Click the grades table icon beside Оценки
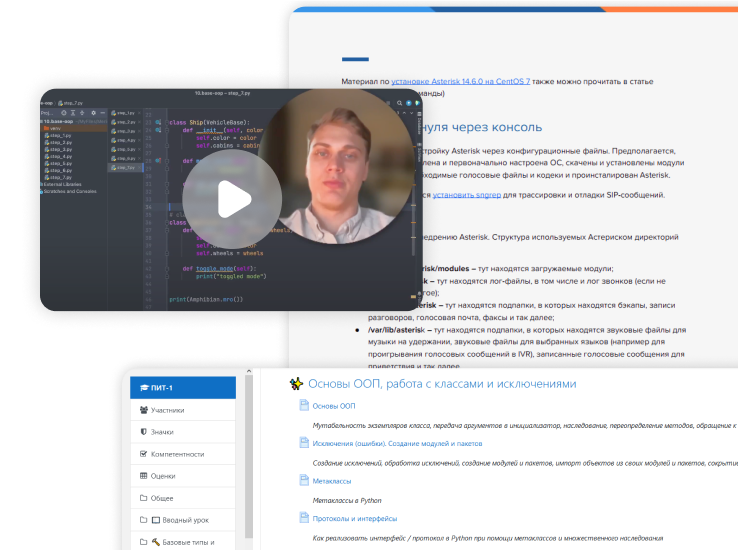738x550 pixels. point(144,476)
